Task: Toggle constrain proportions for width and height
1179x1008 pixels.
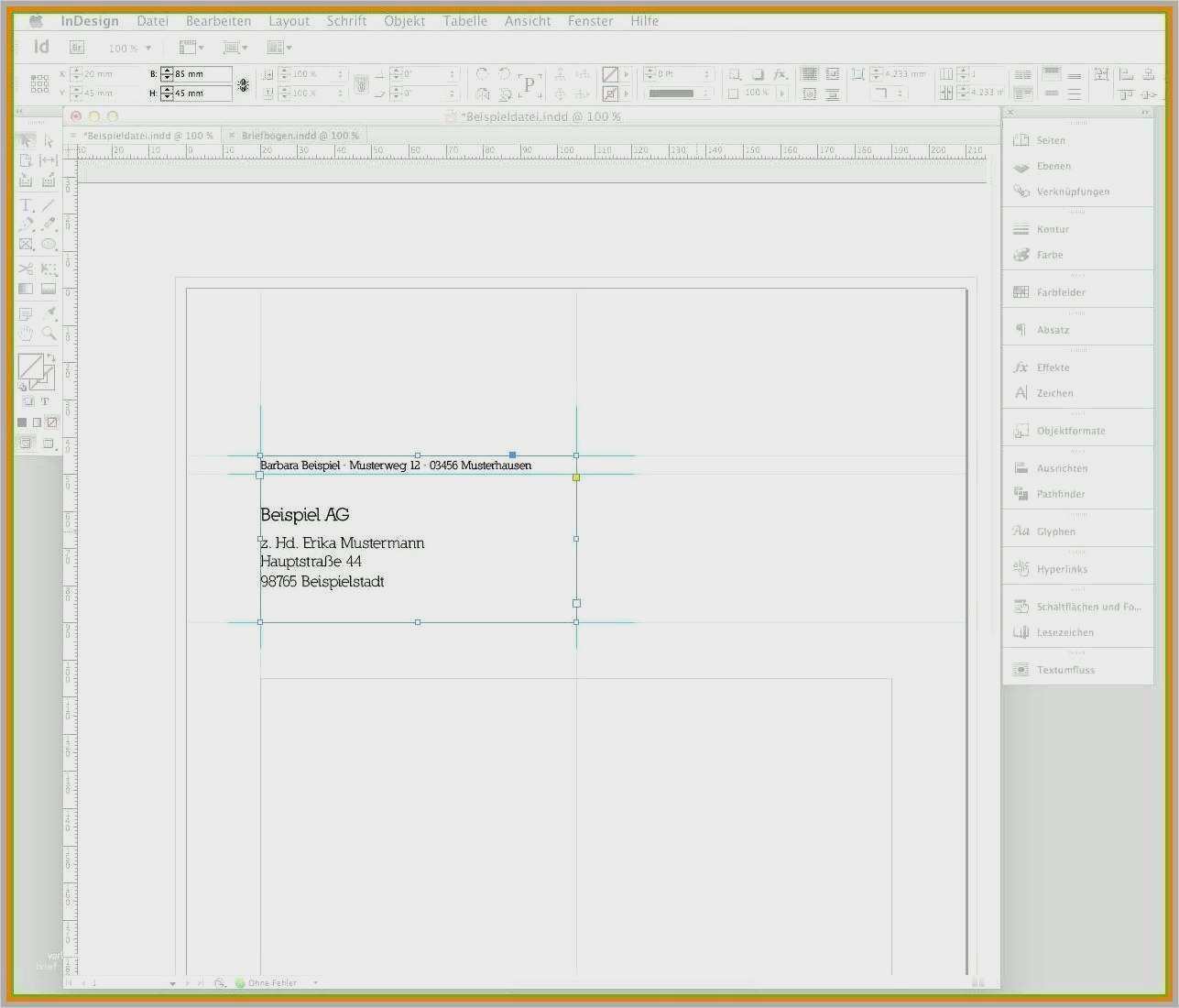Action: click(243, 84)
